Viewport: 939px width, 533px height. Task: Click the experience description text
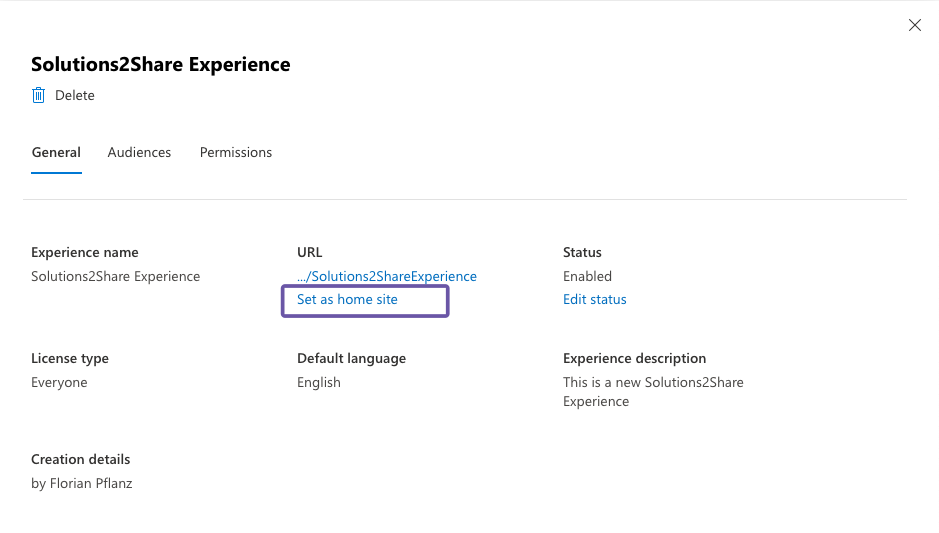[653, 392]
